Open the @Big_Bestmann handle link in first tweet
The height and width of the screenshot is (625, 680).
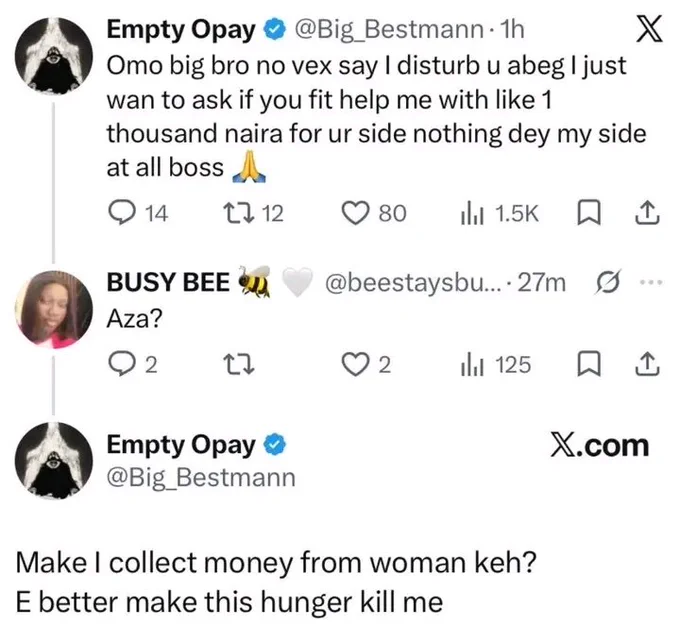pyautogui.click(x=389, y=29)
